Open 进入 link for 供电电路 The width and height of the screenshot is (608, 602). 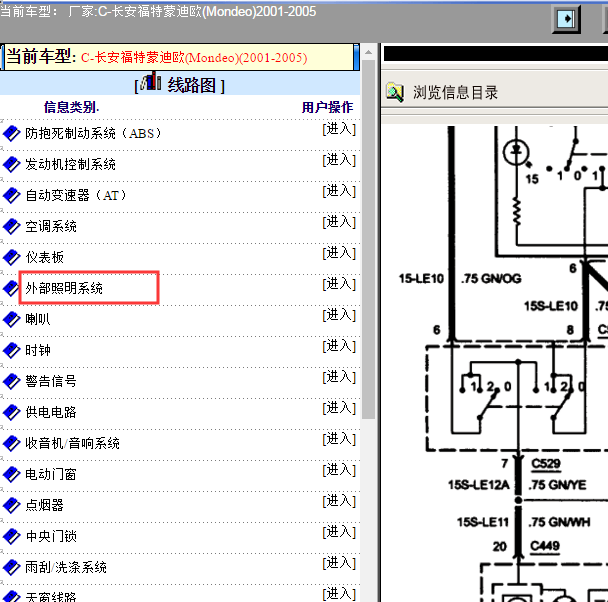[x=339, y=408]
